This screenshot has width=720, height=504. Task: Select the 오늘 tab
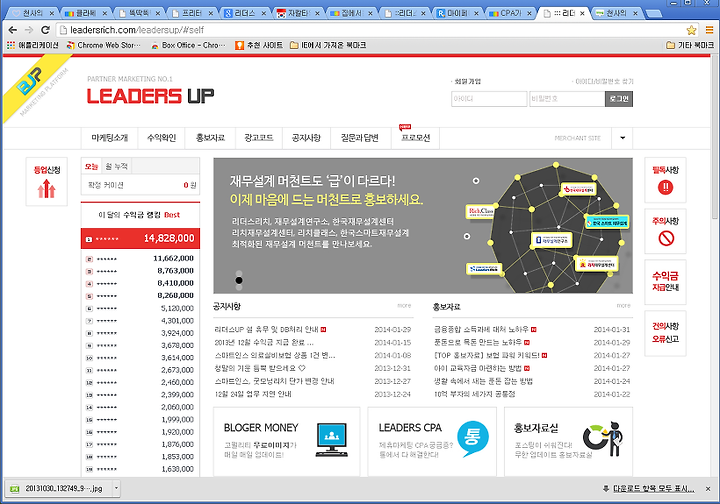point(91,166)
